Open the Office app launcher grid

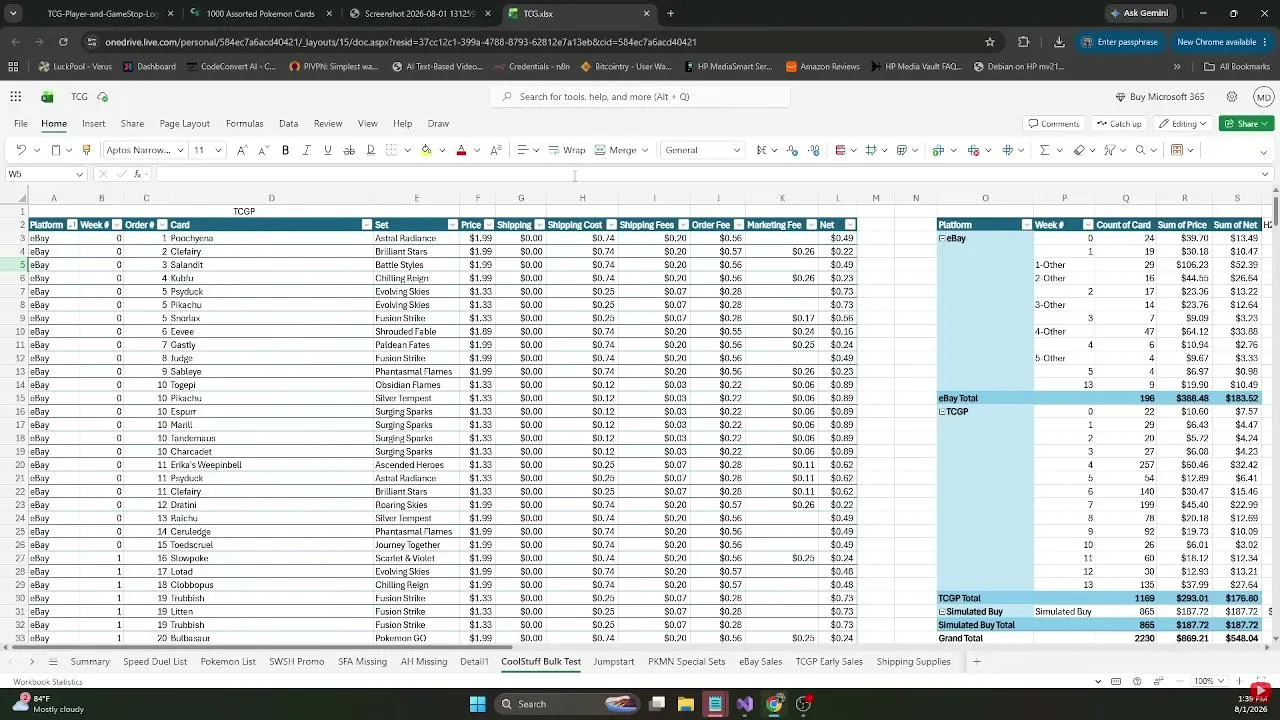pyautogui.click(x=16, y=97)
